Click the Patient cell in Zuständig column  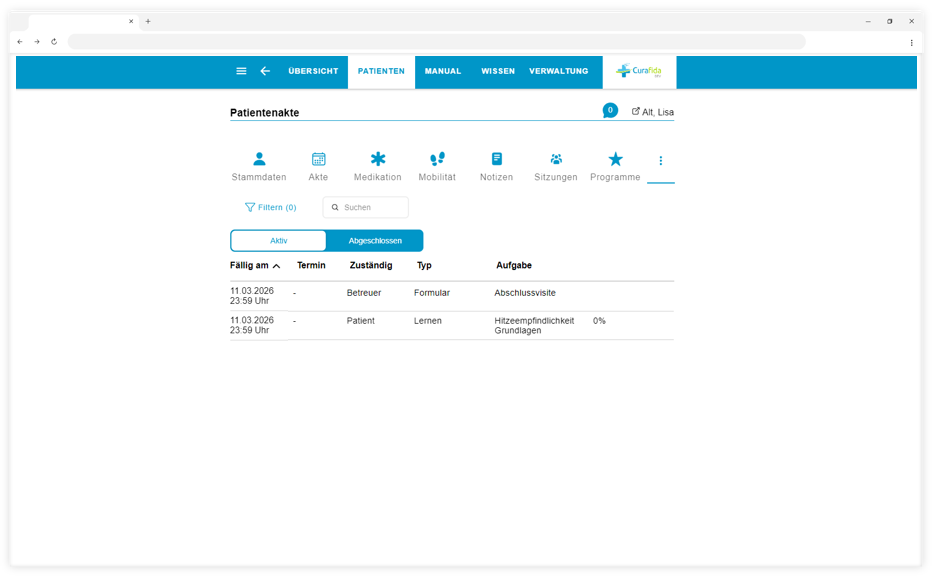tap(361, 321)
